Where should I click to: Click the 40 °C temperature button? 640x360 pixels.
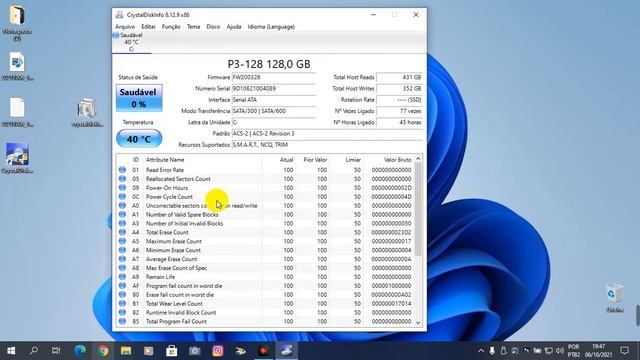(139, 139)
